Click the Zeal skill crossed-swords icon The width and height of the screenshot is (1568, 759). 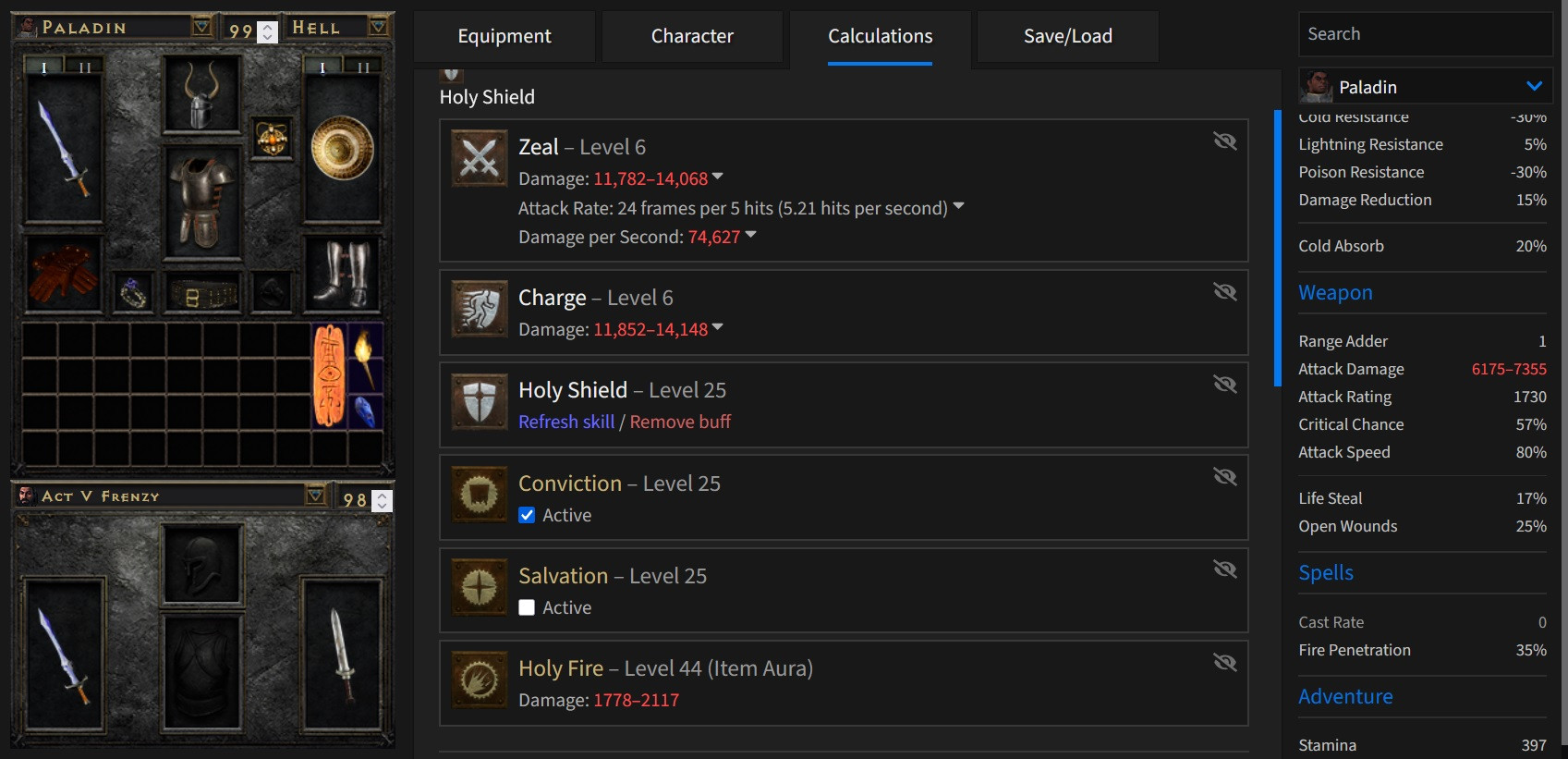point(479,159)
